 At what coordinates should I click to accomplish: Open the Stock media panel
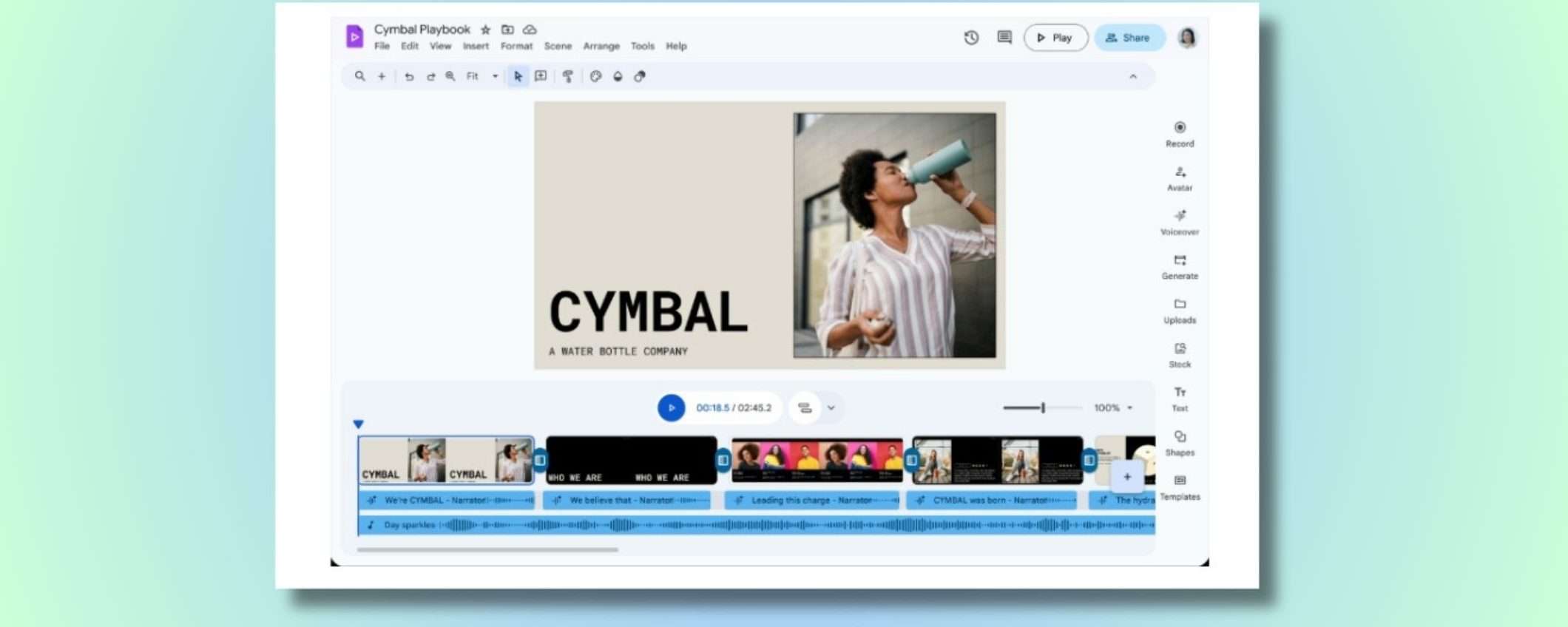coord(1180,355)
